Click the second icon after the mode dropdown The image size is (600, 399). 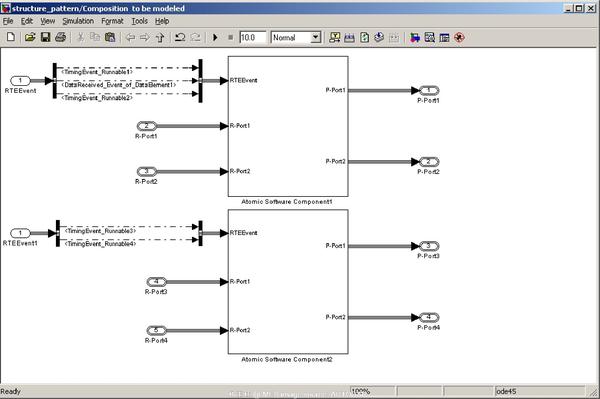pos(349,37)
